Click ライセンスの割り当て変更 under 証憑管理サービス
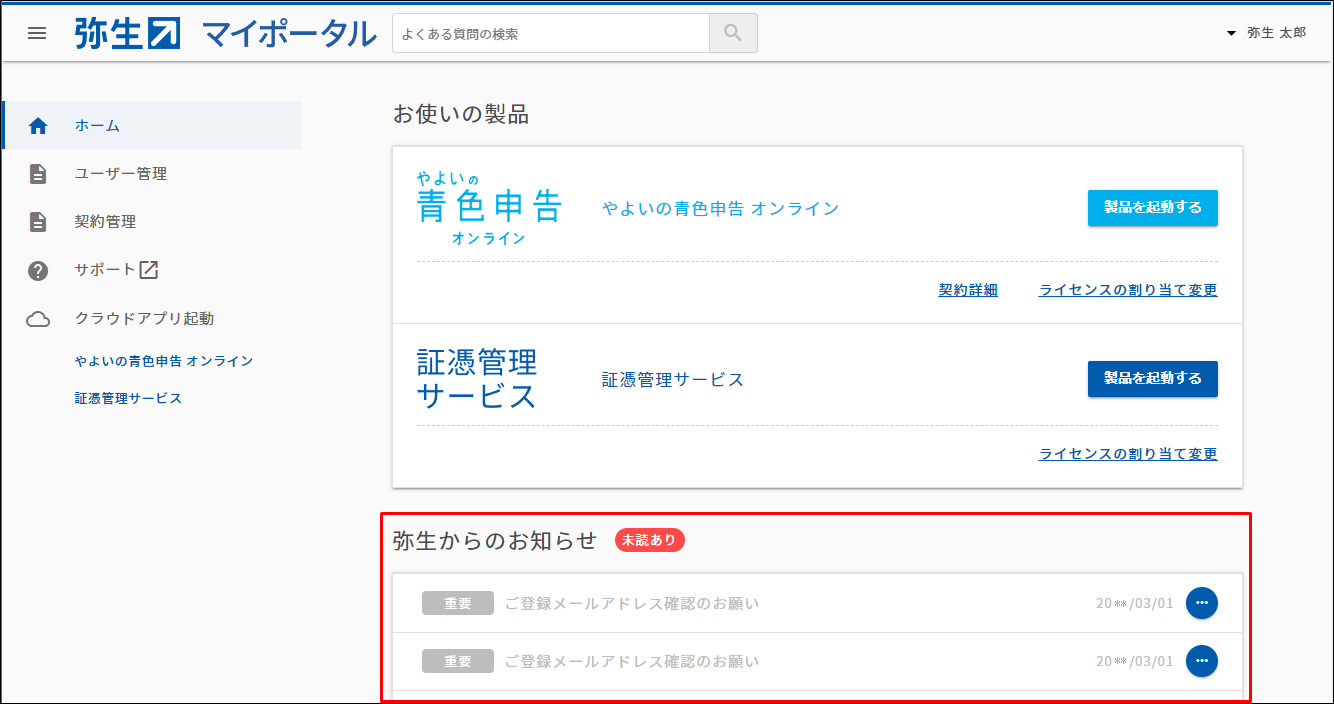 [x=1128, y=454]
